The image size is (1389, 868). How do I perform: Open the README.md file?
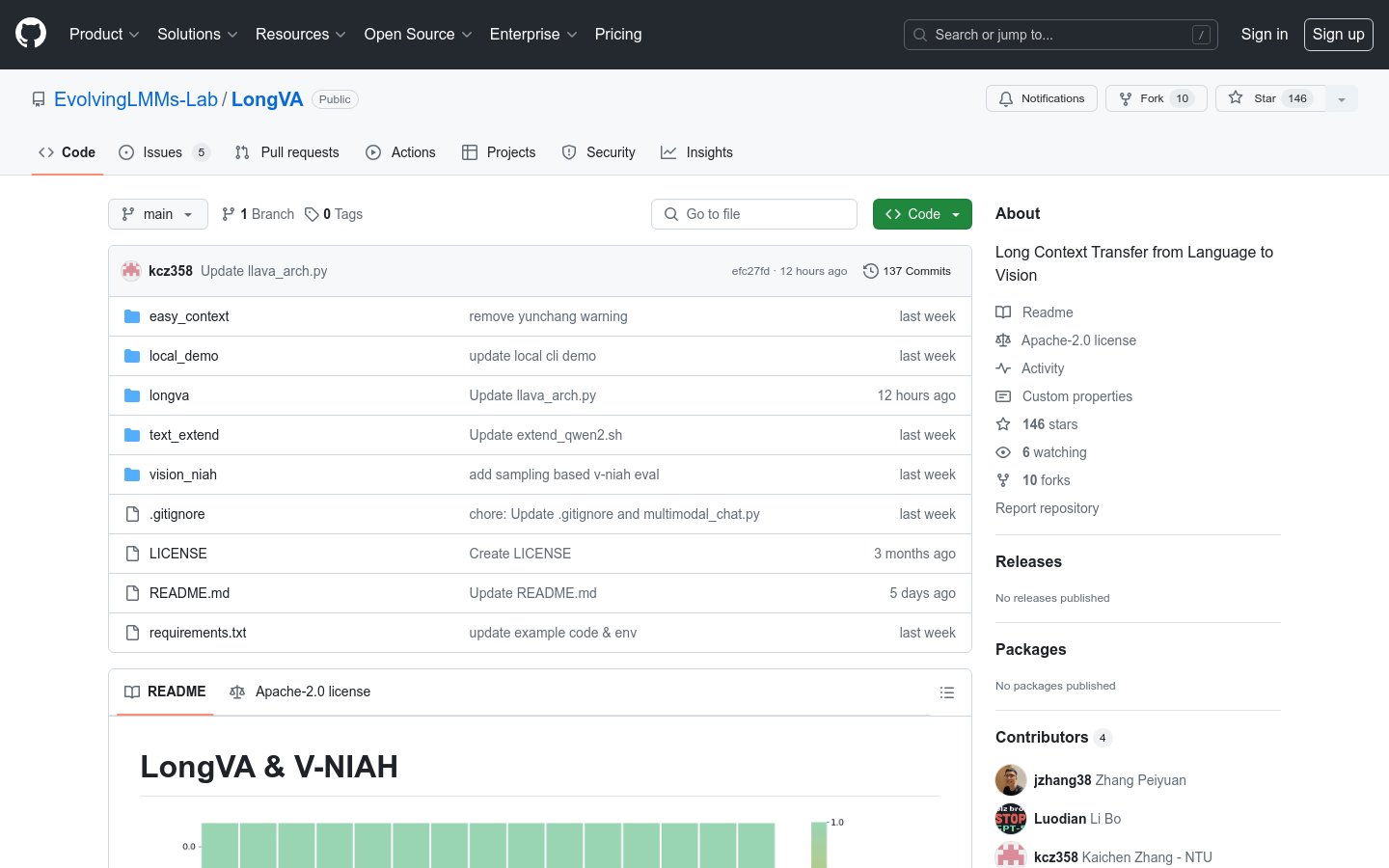[190, 593]
